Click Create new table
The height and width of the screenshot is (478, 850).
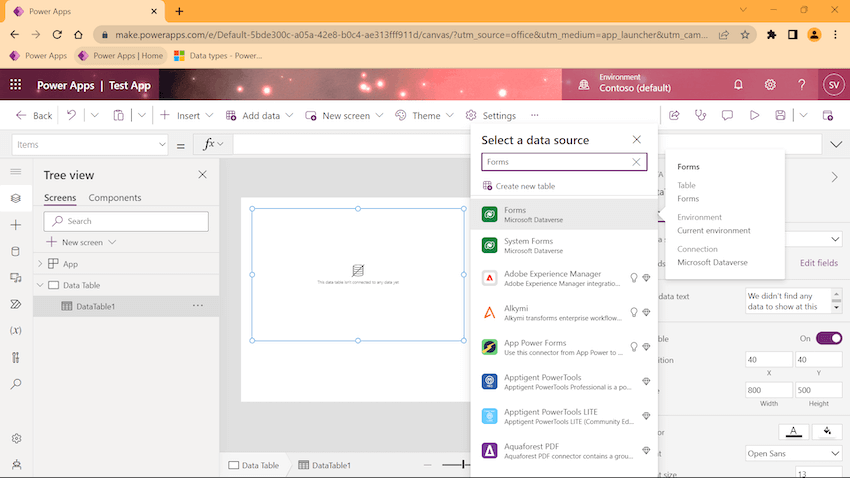519,186
